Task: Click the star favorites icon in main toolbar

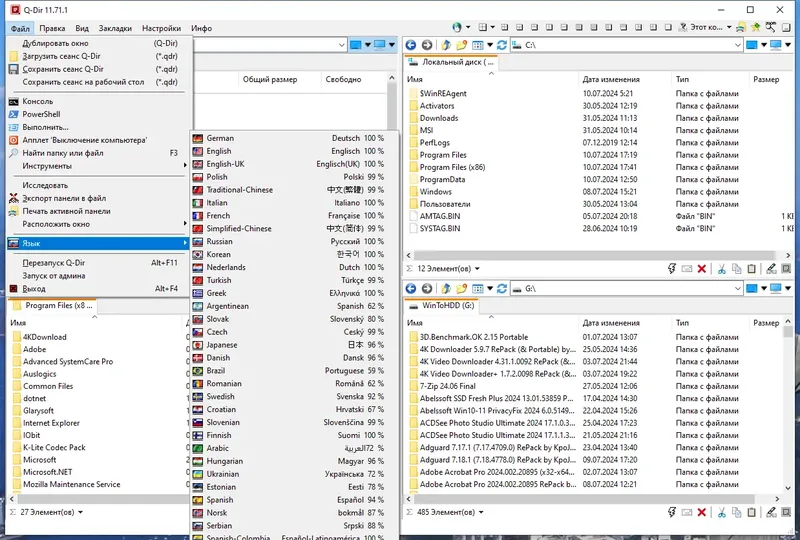Action: (x=756, y=27)
